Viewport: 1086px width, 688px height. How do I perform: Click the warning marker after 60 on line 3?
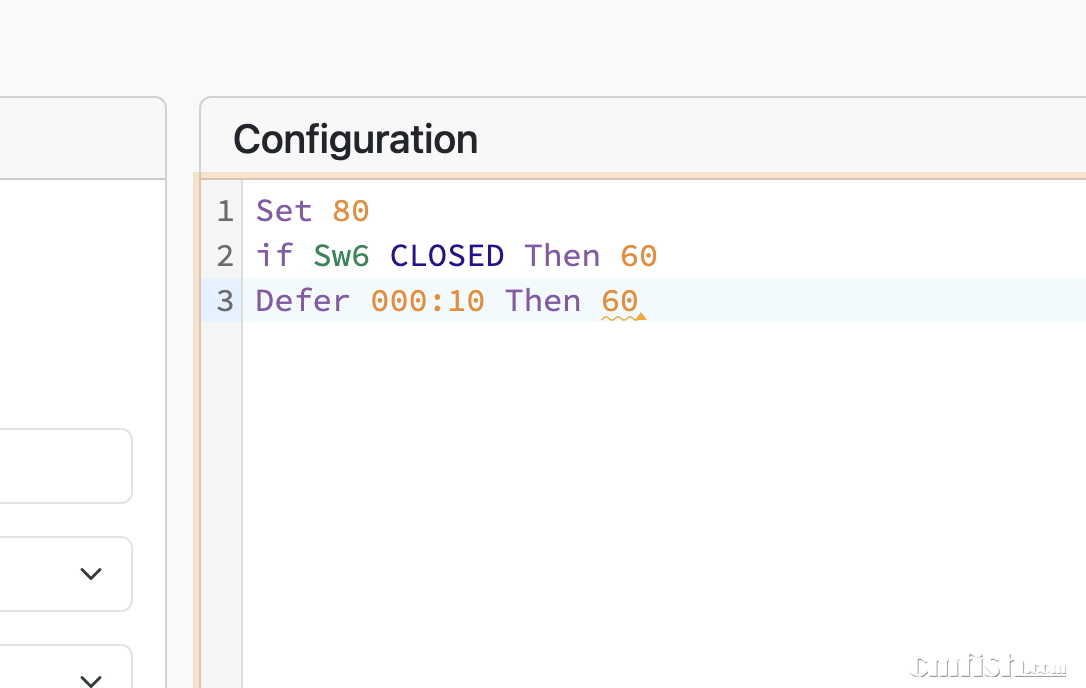[641, 316]
